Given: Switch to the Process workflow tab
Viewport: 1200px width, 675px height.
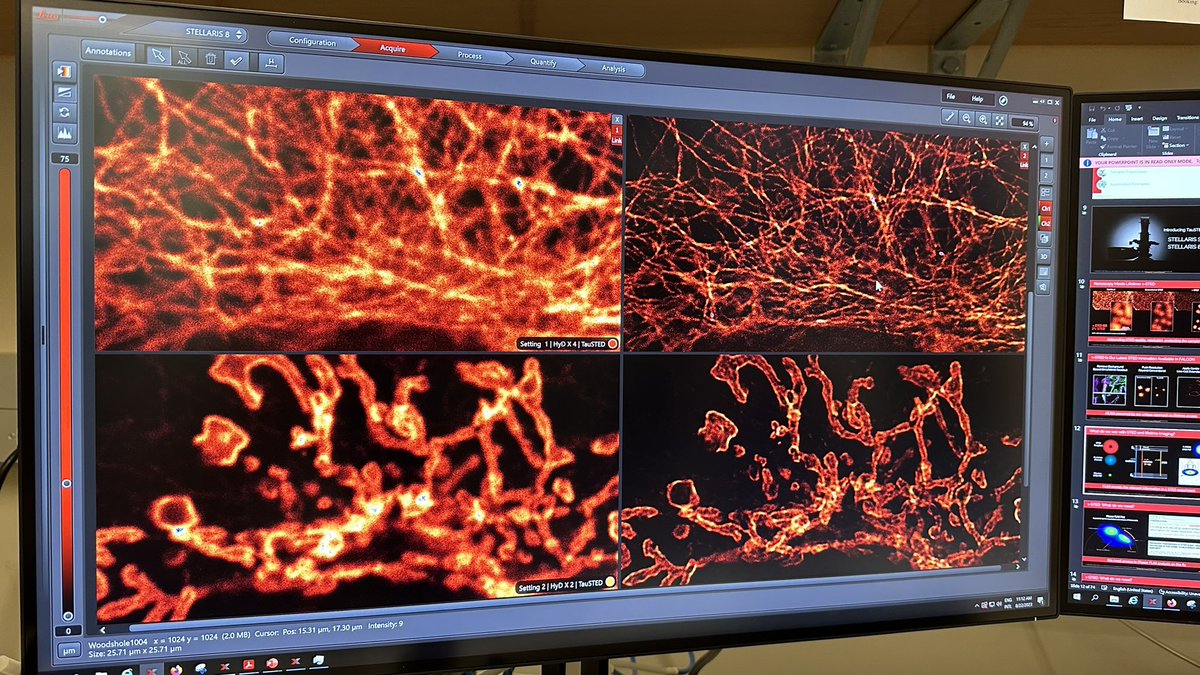Looking at the screenshot, I should point(469,54).
